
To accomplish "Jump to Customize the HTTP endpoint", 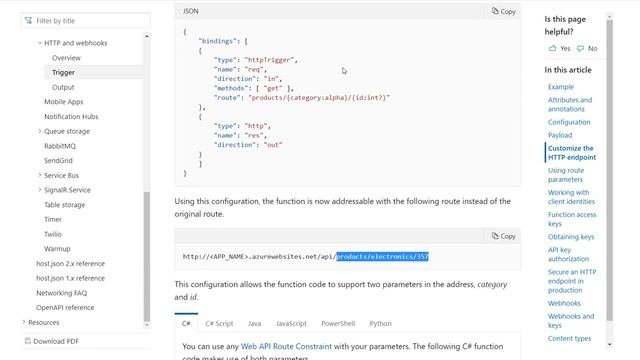I will coord(572,152).
